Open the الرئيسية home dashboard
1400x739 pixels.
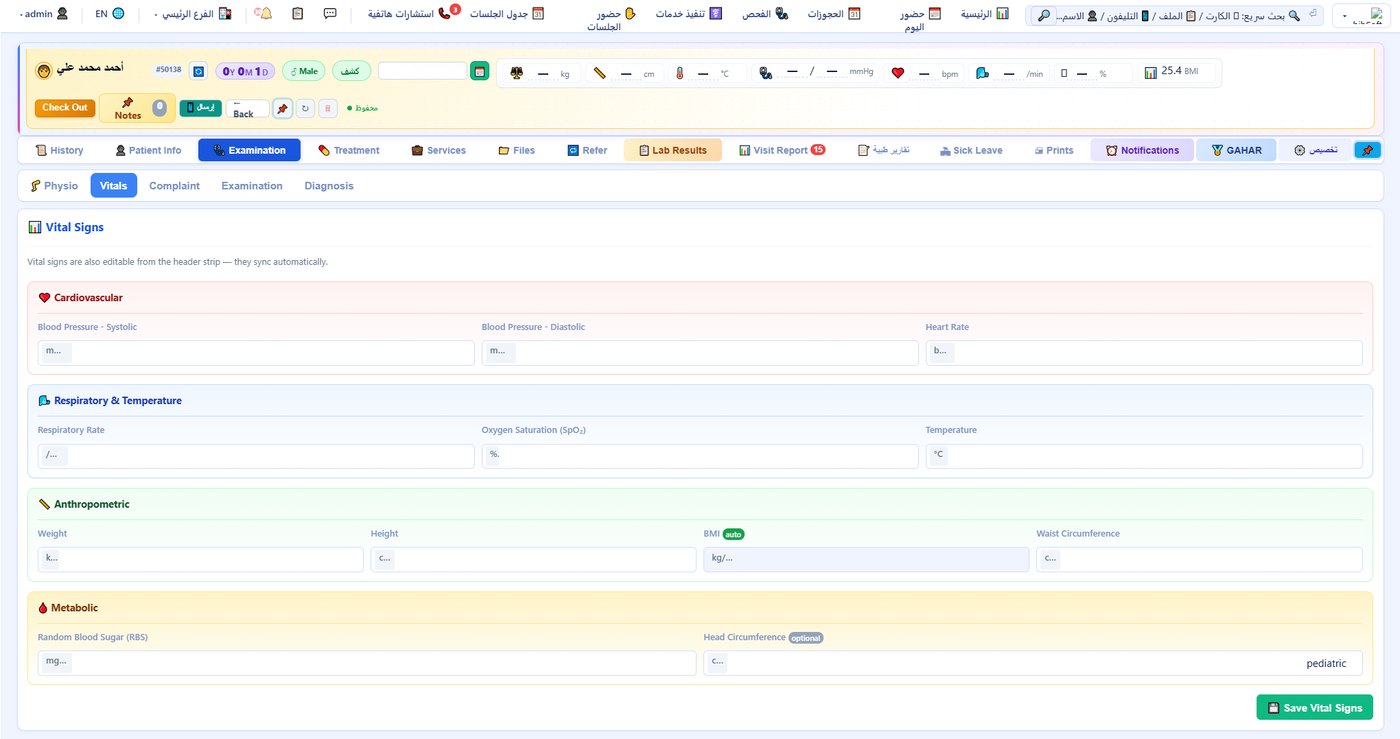[985, 14]
